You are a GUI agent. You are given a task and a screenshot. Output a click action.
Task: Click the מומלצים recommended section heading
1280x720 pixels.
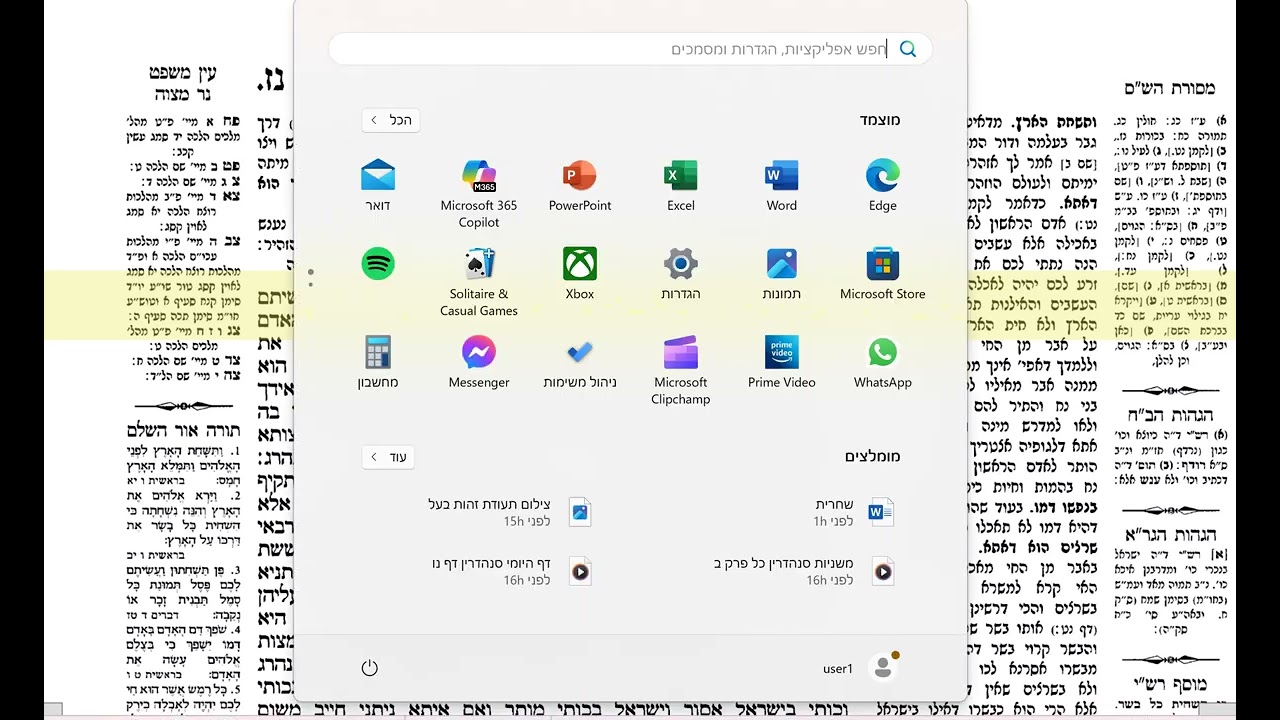(x=873, y=457)
